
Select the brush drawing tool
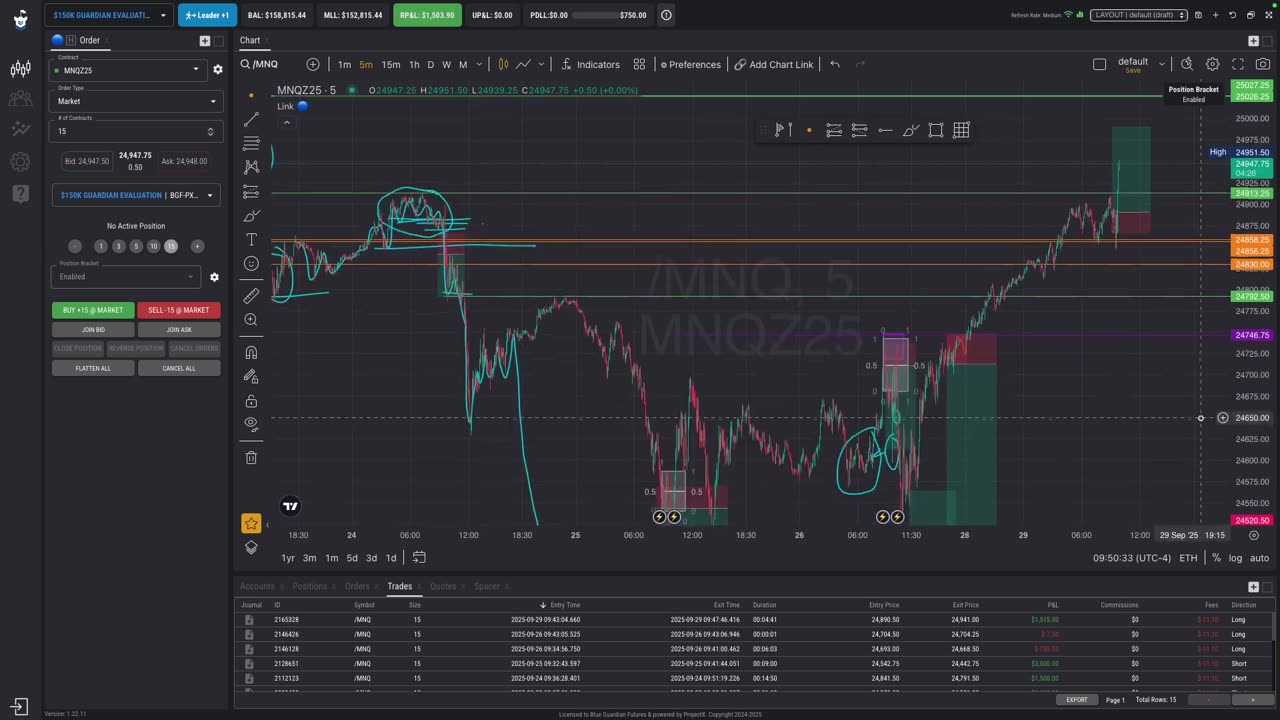[251, 216]
